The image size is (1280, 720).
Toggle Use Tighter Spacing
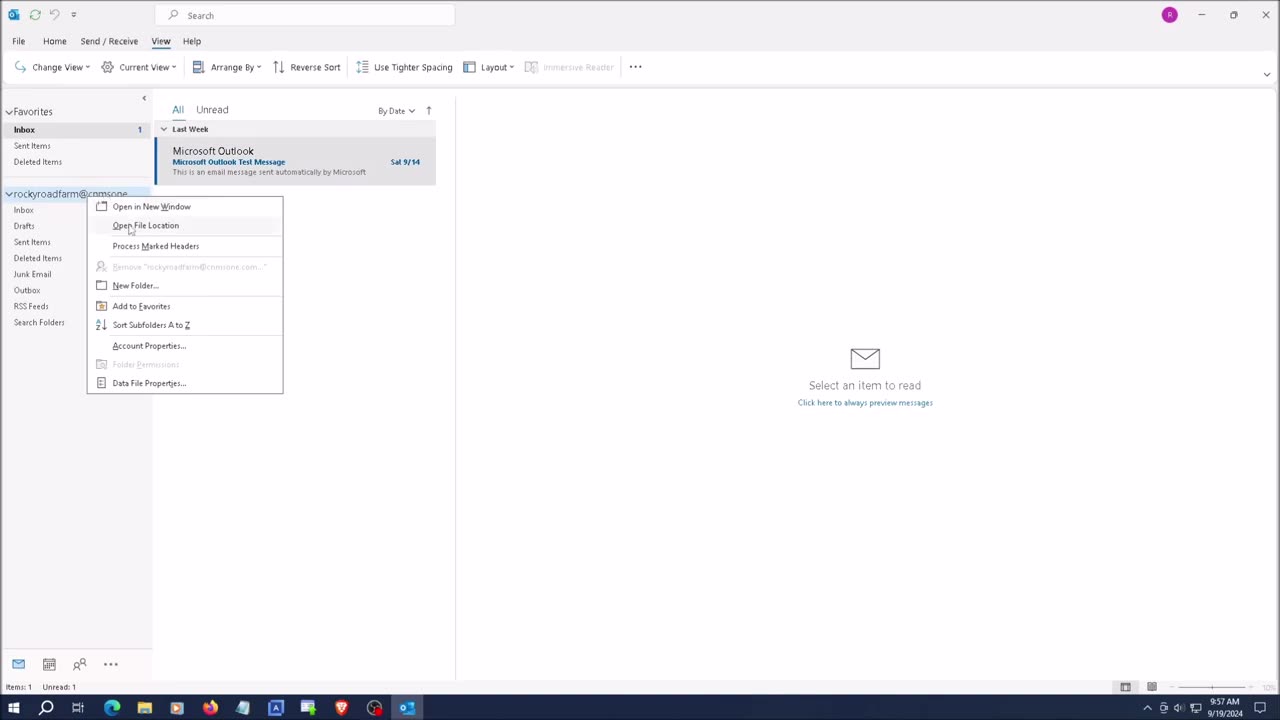point(404,67)
